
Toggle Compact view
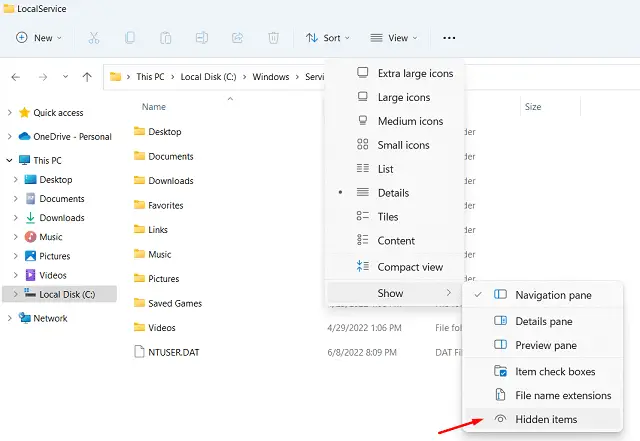[395, 267]
